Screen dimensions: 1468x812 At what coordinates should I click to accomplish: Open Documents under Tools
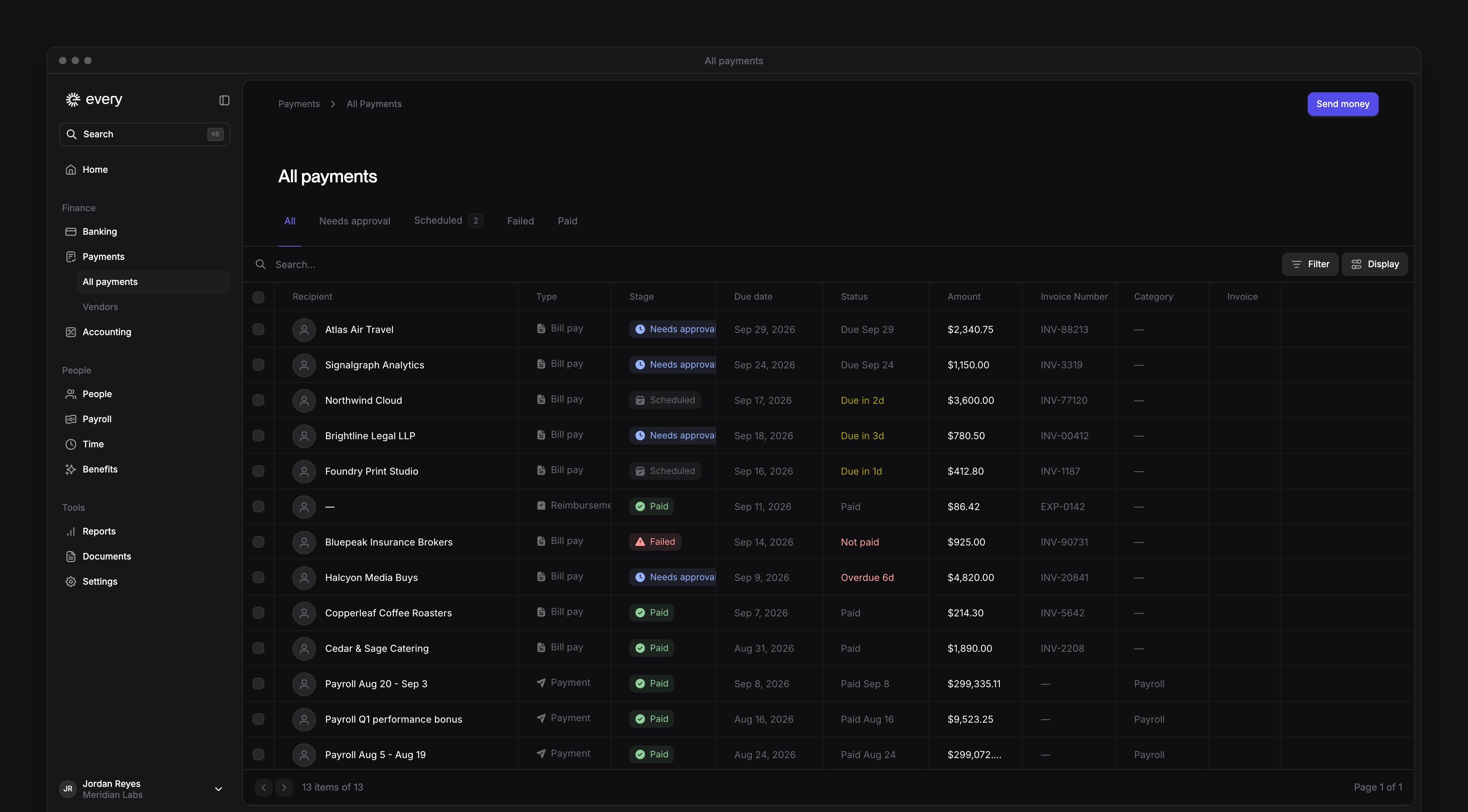(x=144, y=556)
